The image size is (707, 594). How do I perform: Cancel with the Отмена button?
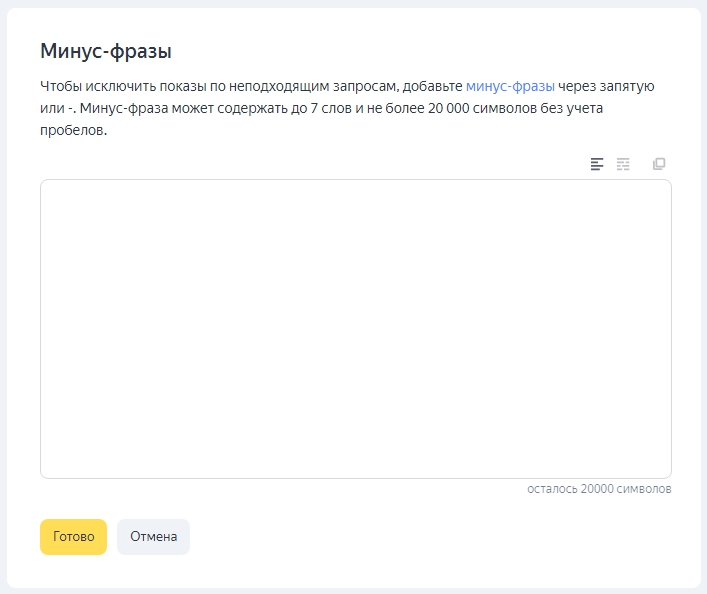point(153,537)
